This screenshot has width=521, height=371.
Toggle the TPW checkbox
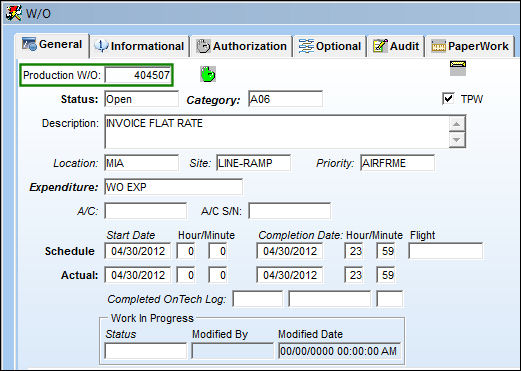(448, 99)
